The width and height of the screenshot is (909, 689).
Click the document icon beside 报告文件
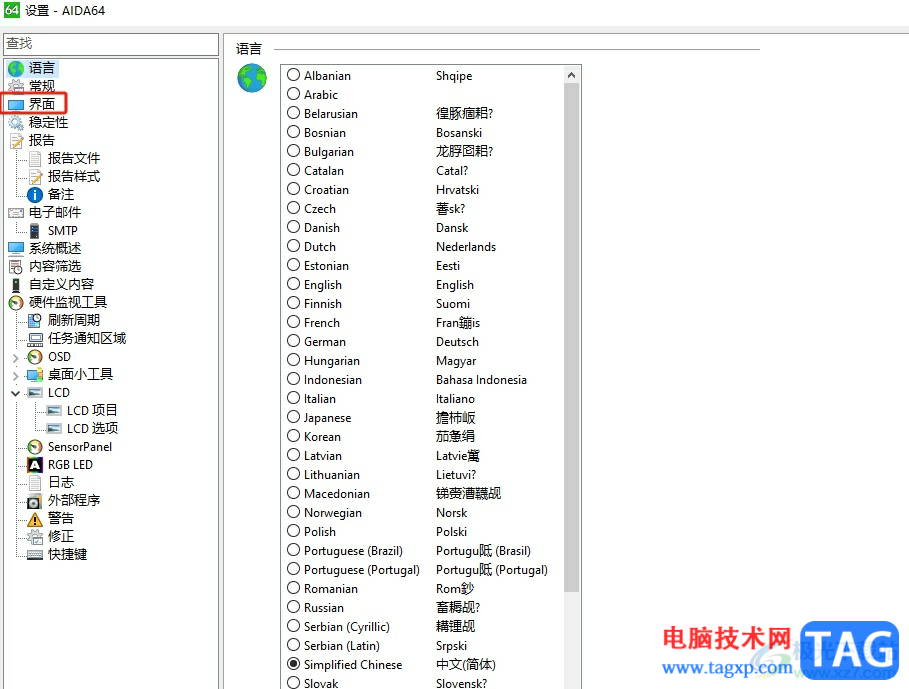[x=35, y=158]
